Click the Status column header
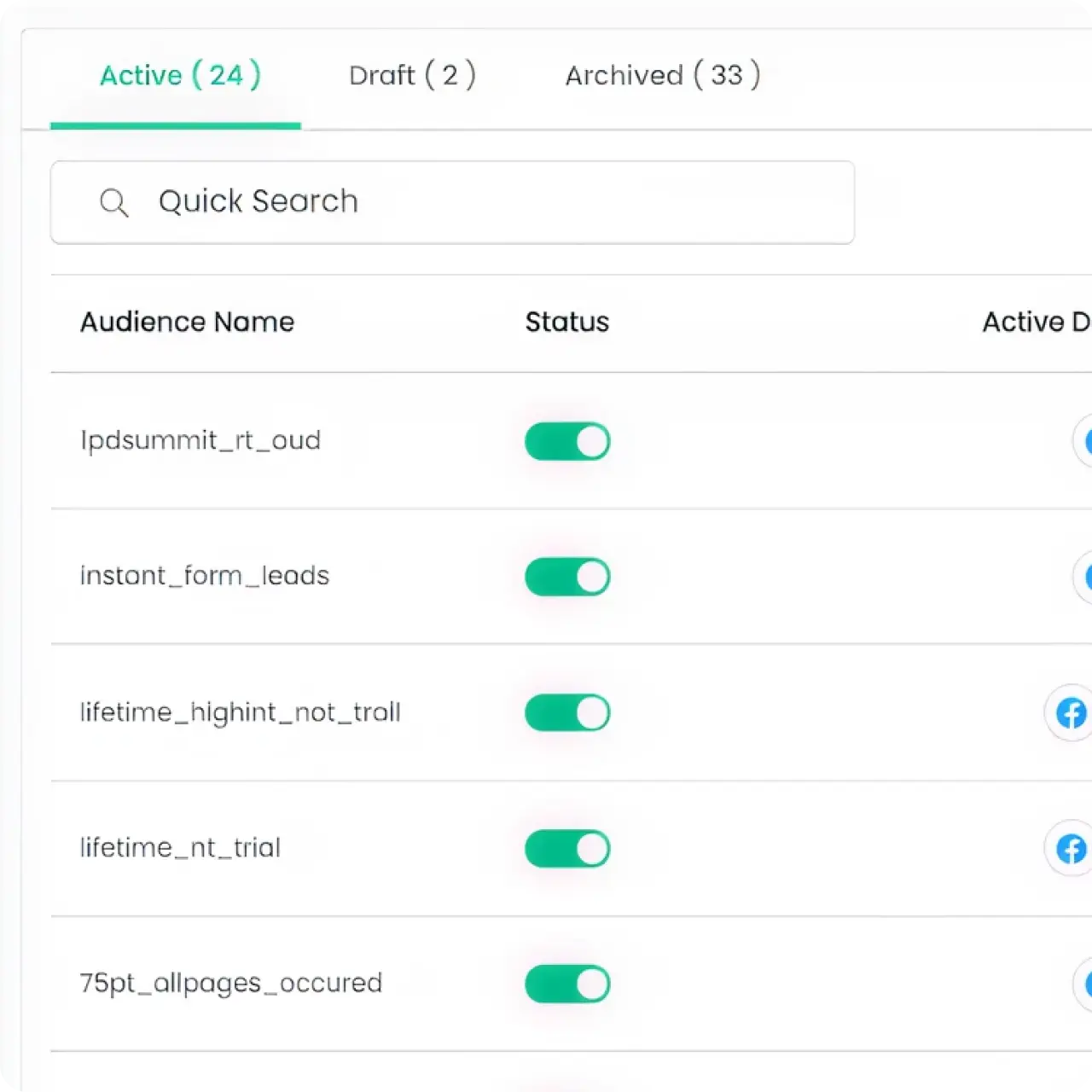 pyautogui.click(x=567, y=322)
